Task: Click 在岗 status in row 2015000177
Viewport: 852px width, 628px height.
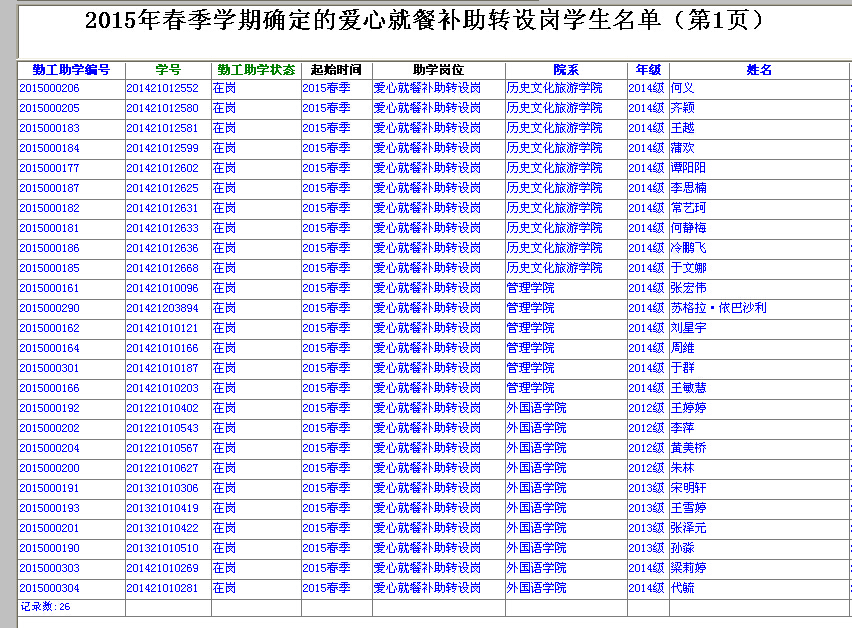Action: click(224, 168)
